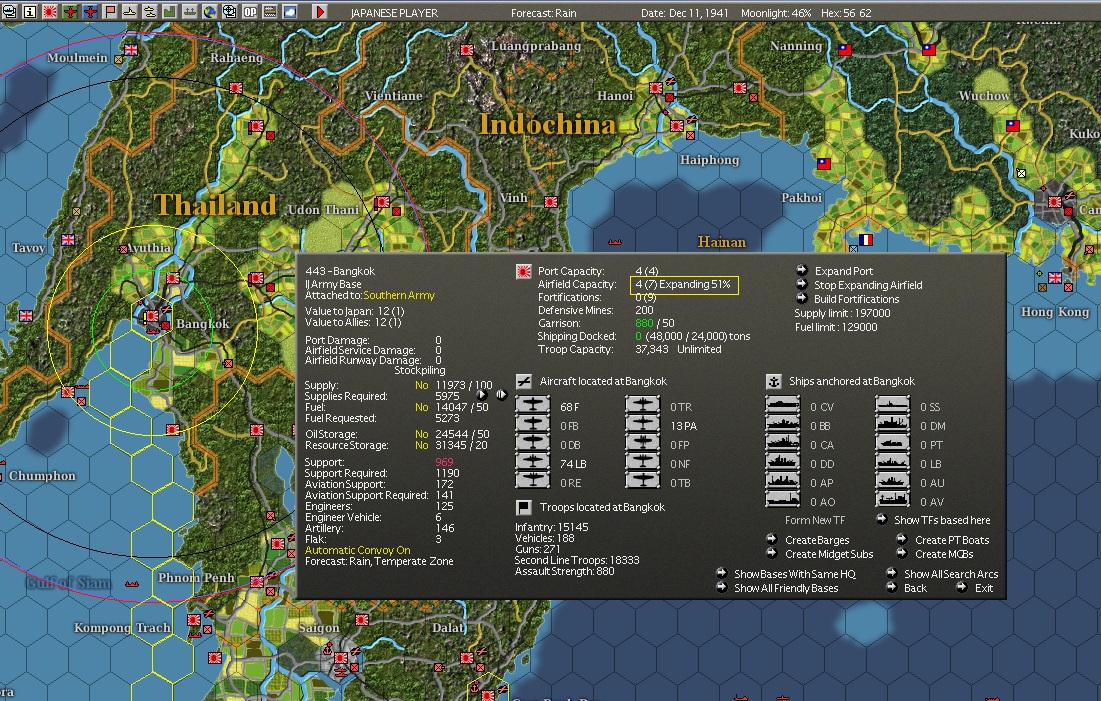Click the green ship silhouette toolbar icon
1101x701 pixels.
(190, 11)
